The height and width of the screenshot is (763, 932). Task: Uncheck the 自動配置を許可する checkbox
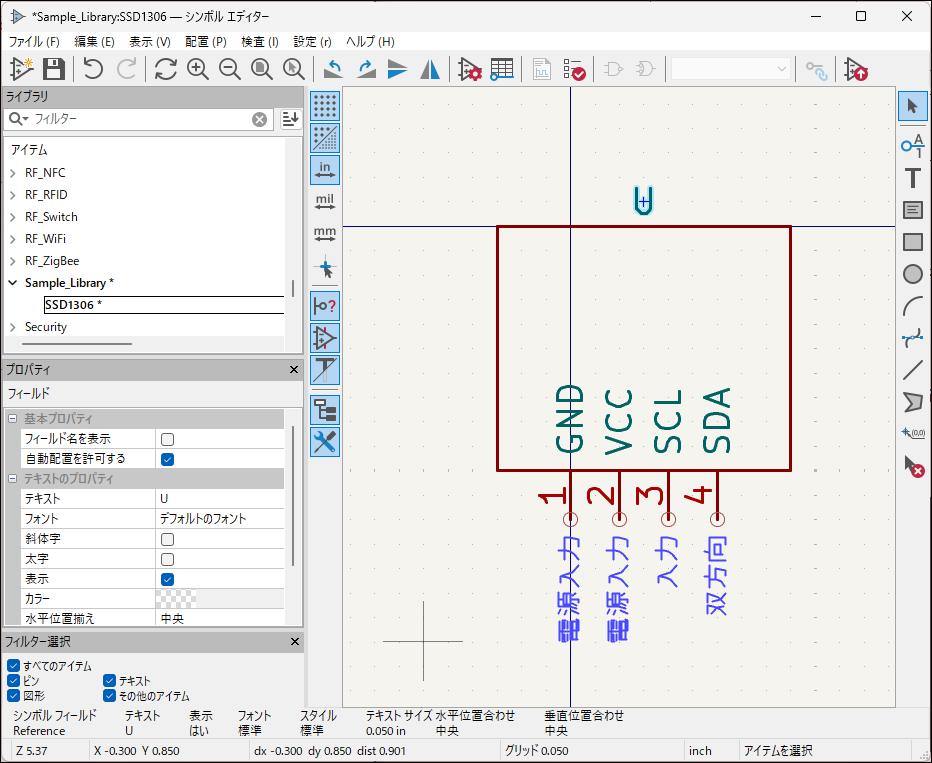[x=168, y=459]
